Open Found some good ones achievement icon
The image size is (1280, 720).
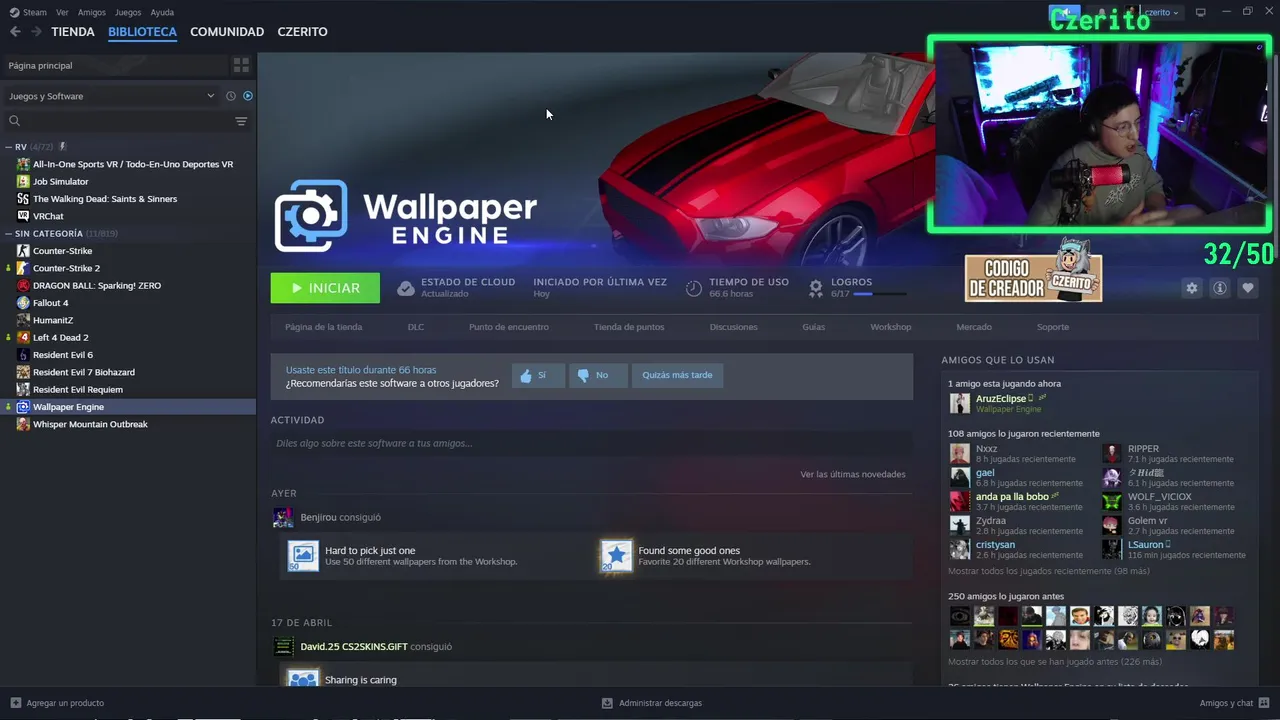point(616,556)
